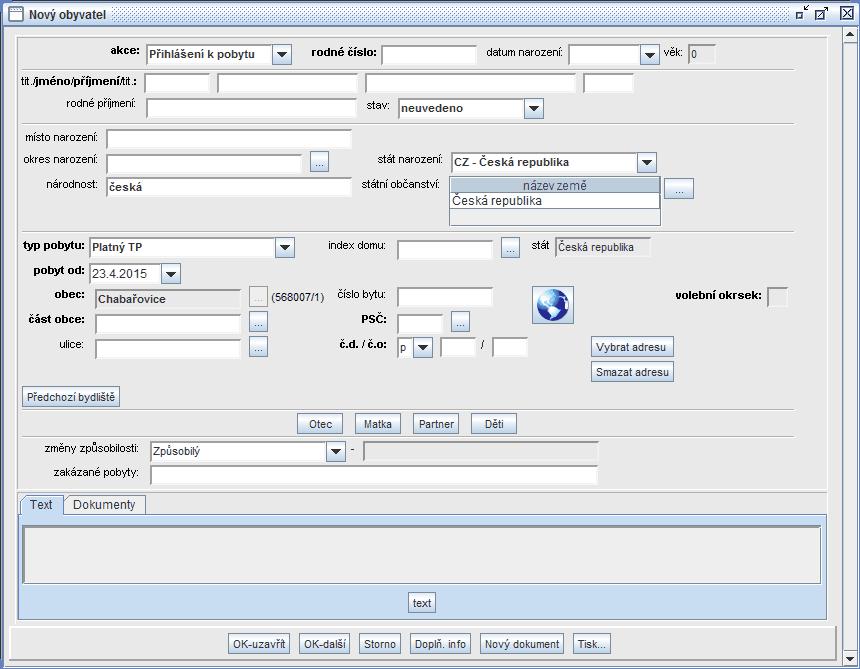
Task: Open index domu browse button
Action: [x=510, y=248]
